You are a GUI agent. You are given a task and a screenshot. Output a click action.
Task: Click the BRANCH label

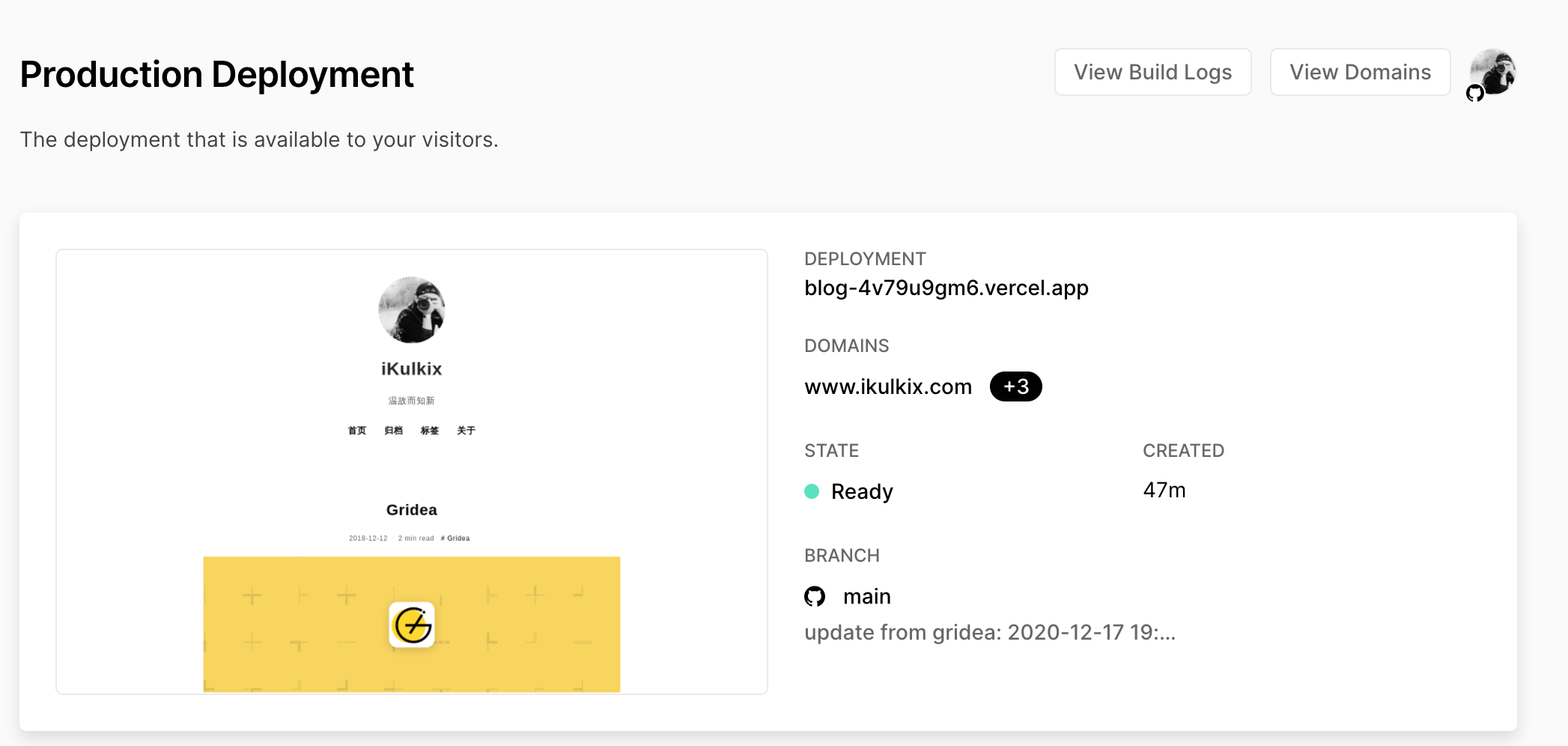pos(842,556)
